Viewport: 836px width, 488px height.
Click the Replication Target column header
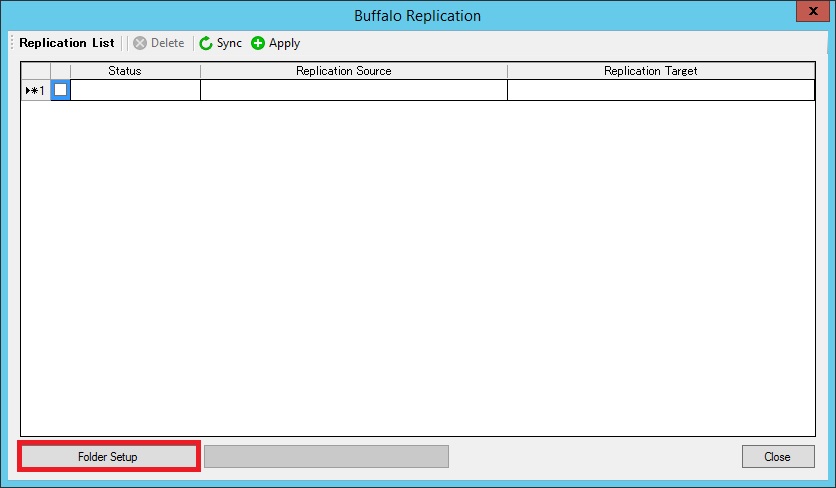[650, 71]
